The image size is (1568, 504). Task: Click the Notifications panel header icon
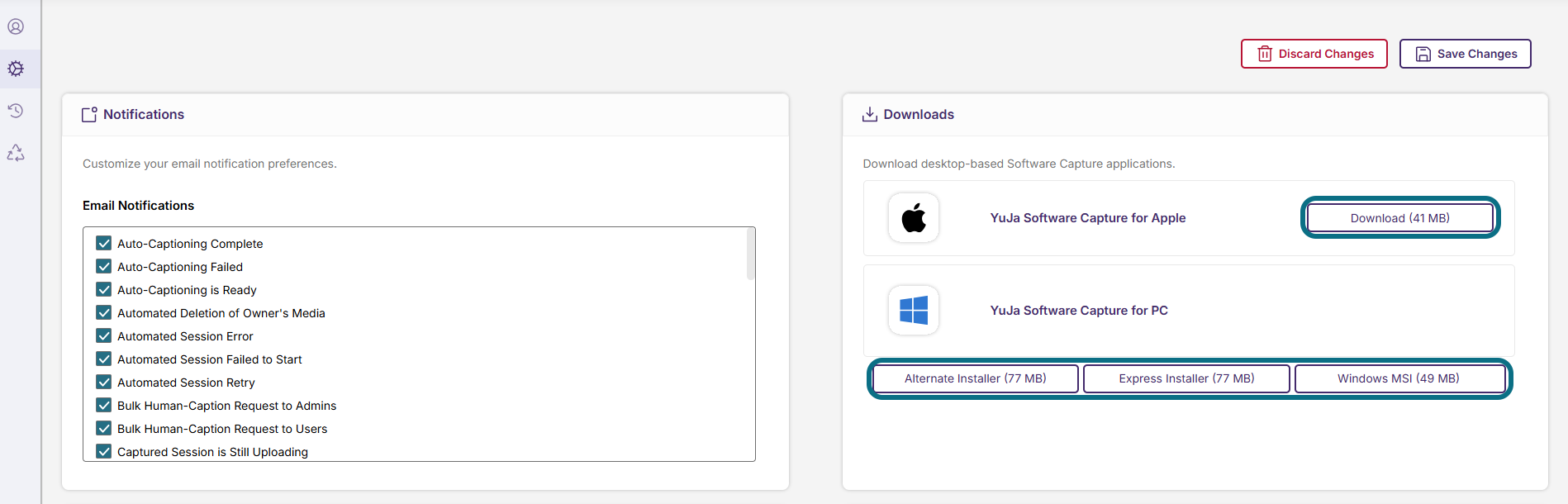(89, 115)
